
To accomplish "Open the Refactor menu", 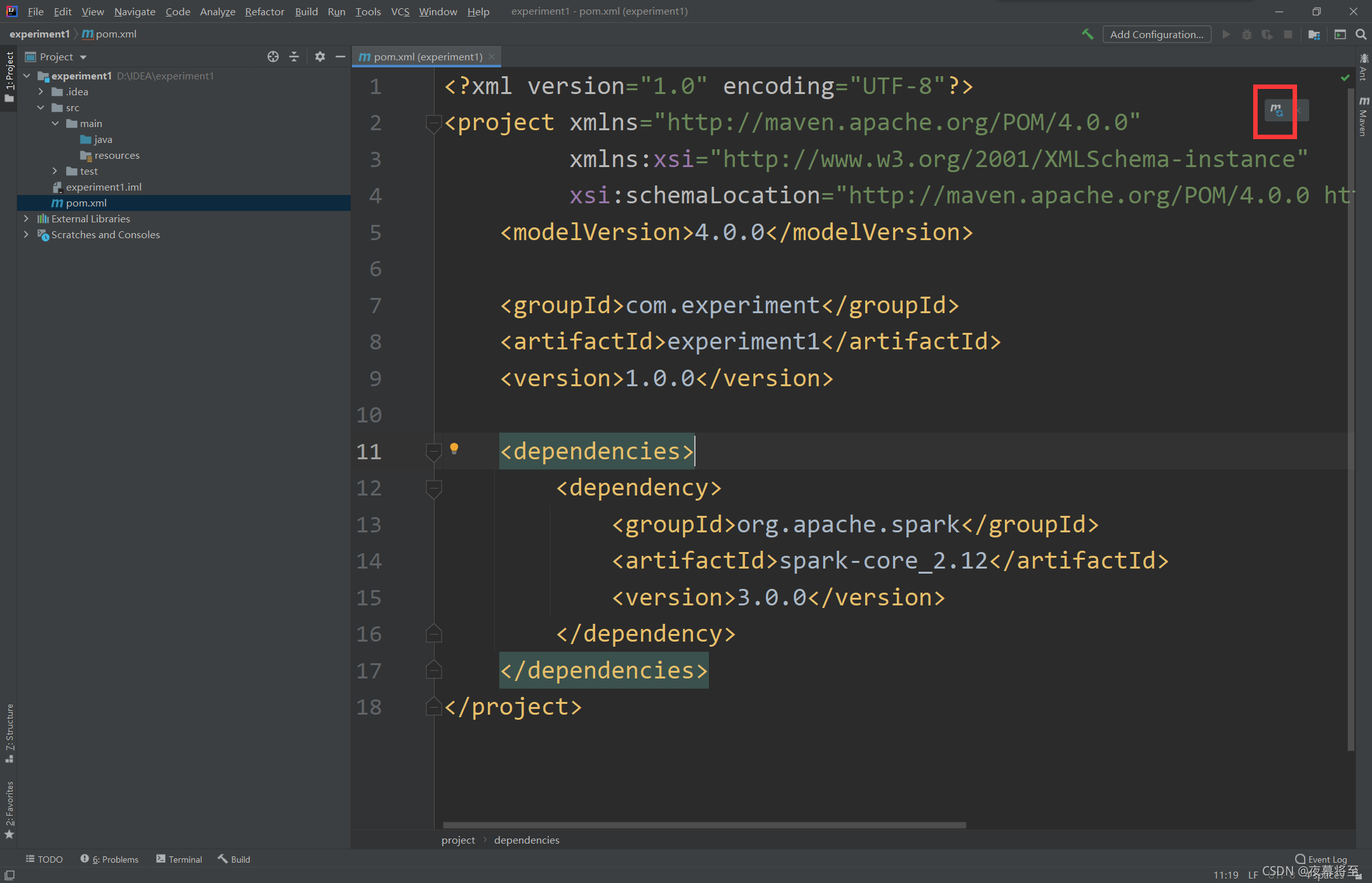I will 264,11.
